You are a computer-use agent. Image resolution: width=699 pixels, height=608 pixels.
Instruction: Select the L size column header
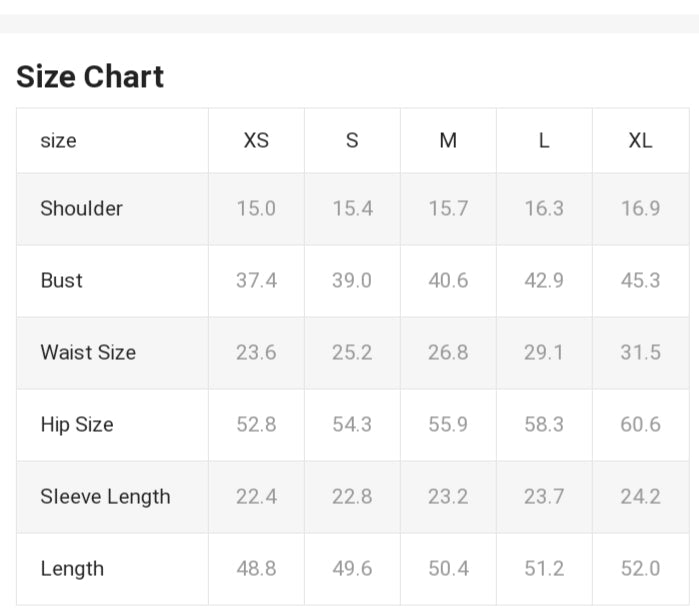pos(544,141)
